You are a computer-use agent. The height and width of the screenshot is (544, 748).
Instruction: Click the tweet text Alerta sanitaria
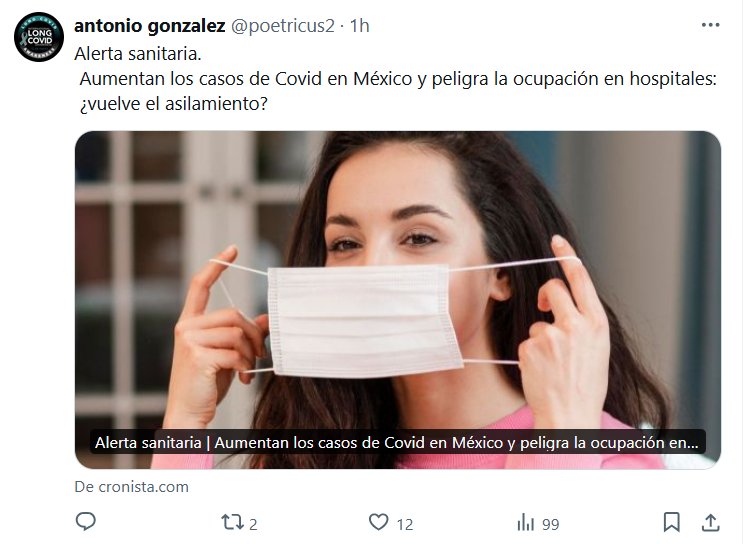[138, 54]
